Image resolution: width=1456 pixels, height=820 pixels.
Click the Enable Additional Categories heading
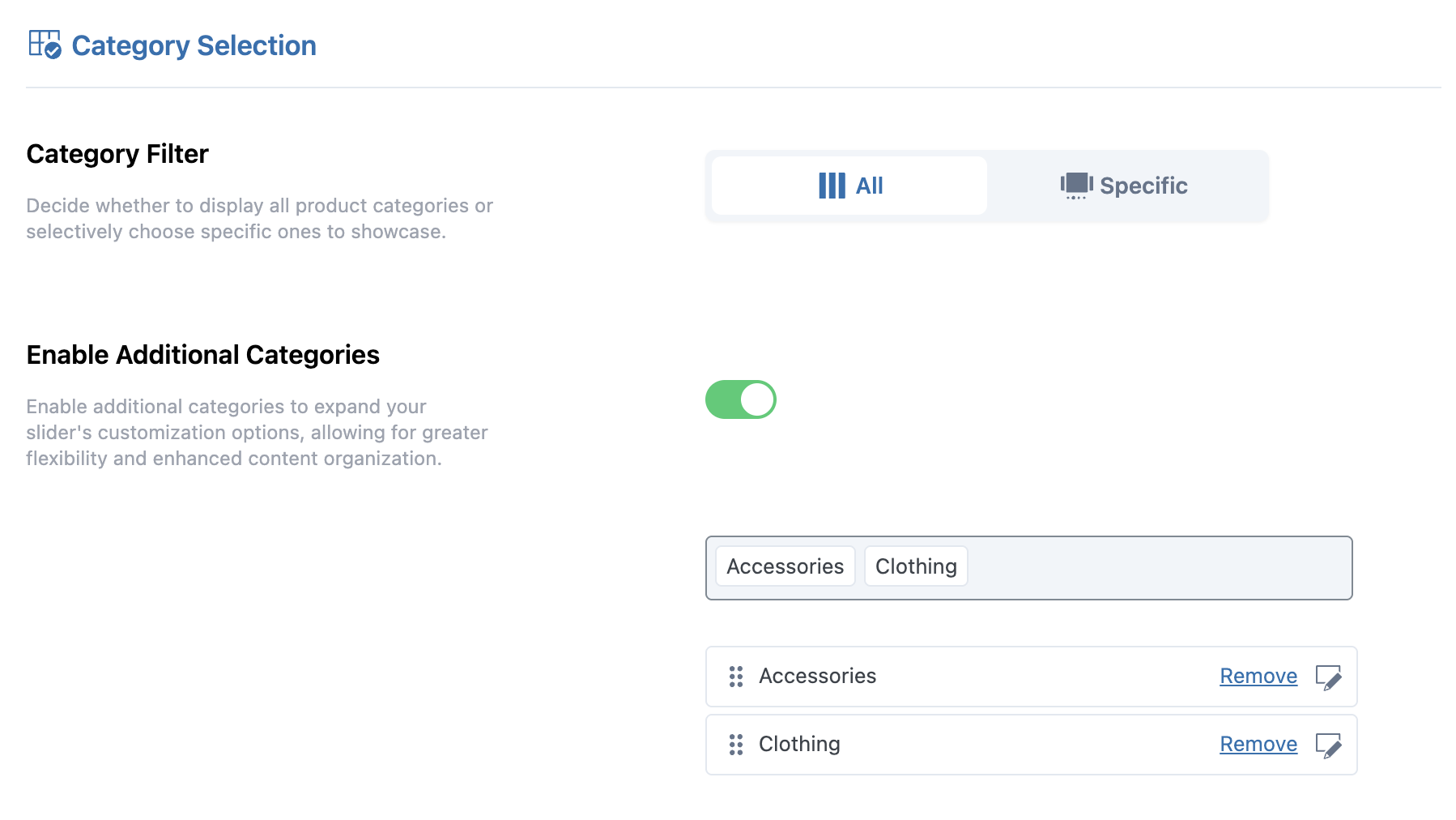(x=202, y=355)
